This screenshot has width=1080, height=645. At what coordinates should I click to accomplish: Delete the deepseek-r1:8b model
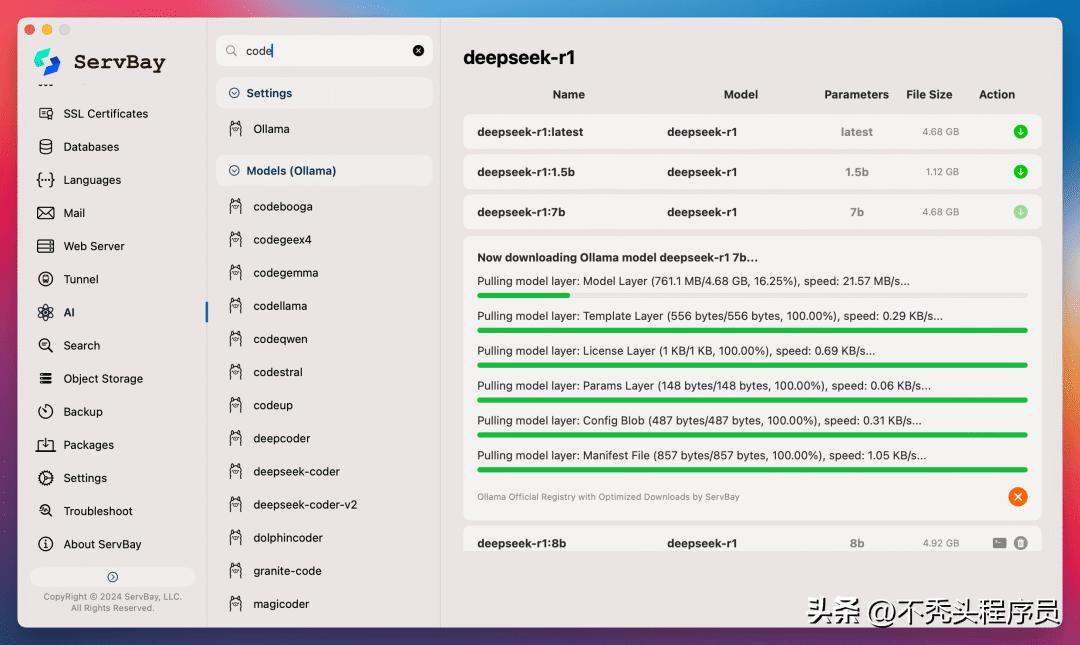[1022, 542]
